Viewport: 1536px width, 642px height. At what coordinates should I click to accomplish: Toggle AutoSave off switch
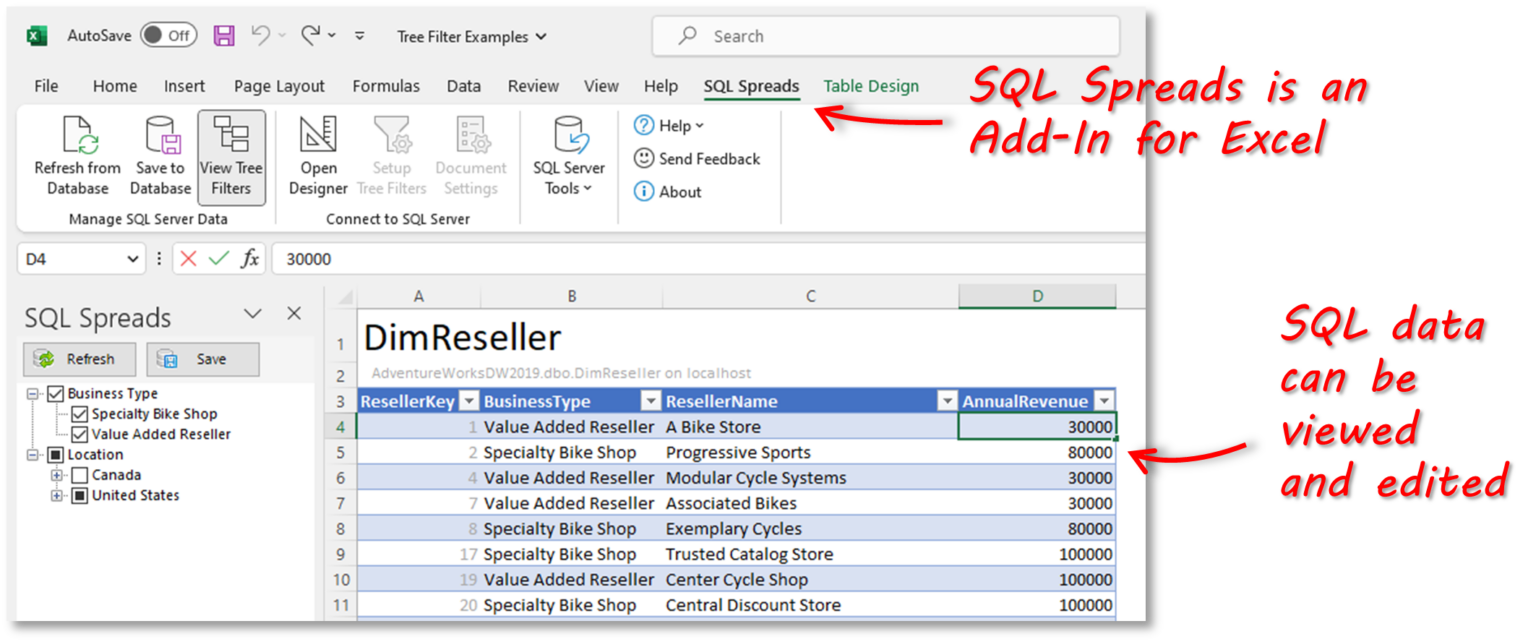[166, 35]
